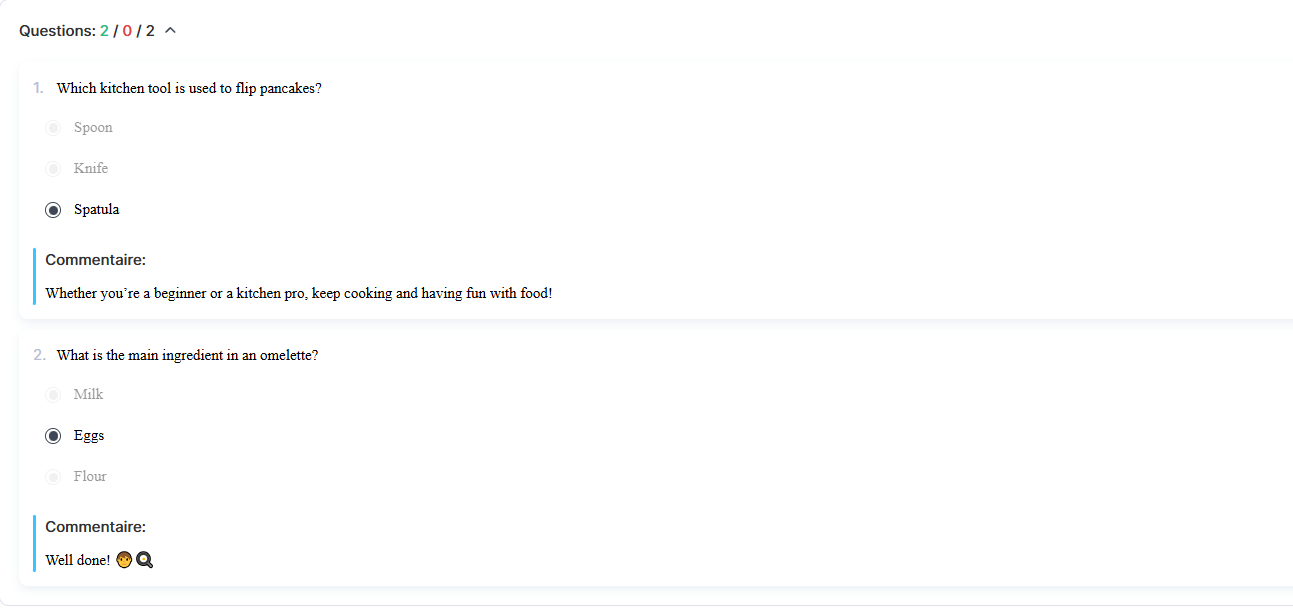The height and width of the screenshot is (610, 1293).
Task: Select the Eggs radio button
Action: tap(53, 436)
